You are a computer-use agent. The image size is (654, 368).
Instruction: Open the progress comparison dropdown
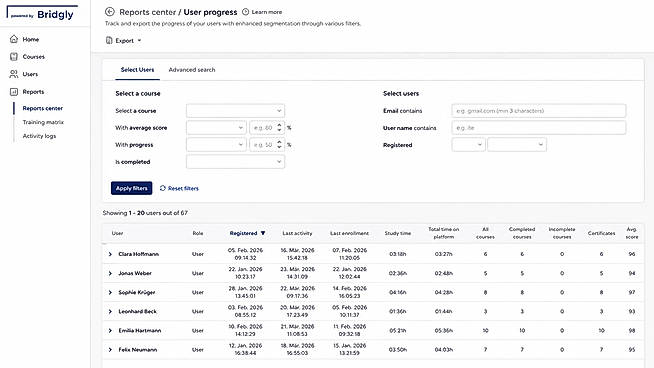[x=216, y=145]
